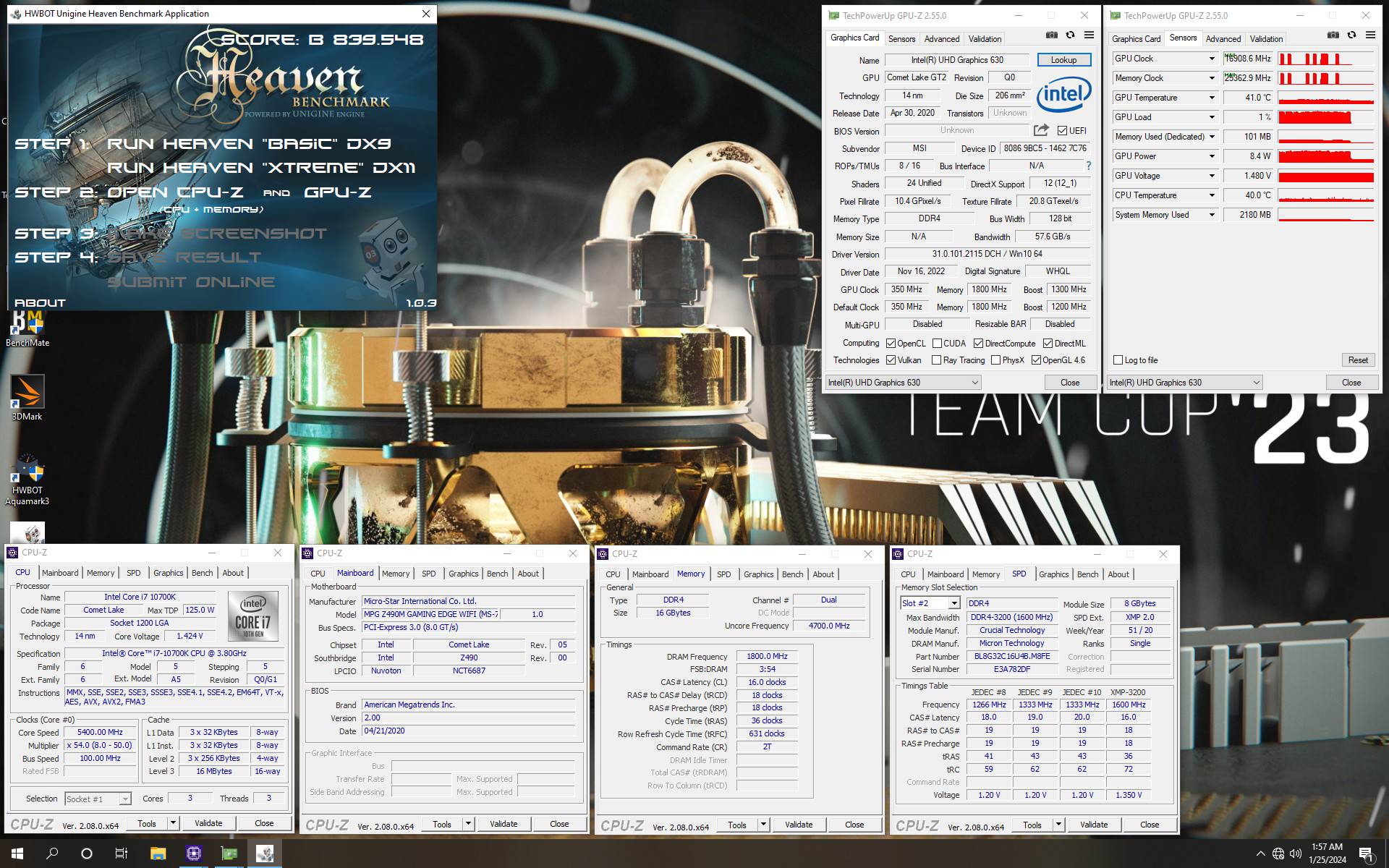Enable Log to file checkbox
This screenshot has width=1389, height=868.
(x=1118, y=360)
